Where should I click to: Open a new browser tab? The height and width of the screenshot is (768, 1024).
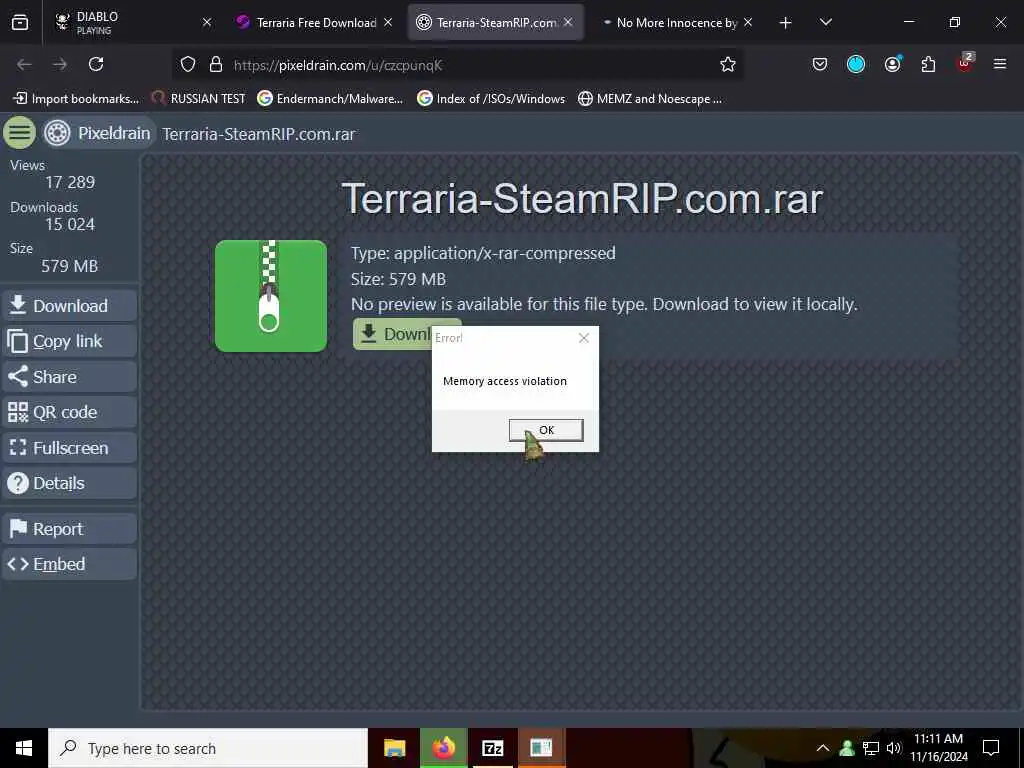pyautogui.click(x=786, y=23)
